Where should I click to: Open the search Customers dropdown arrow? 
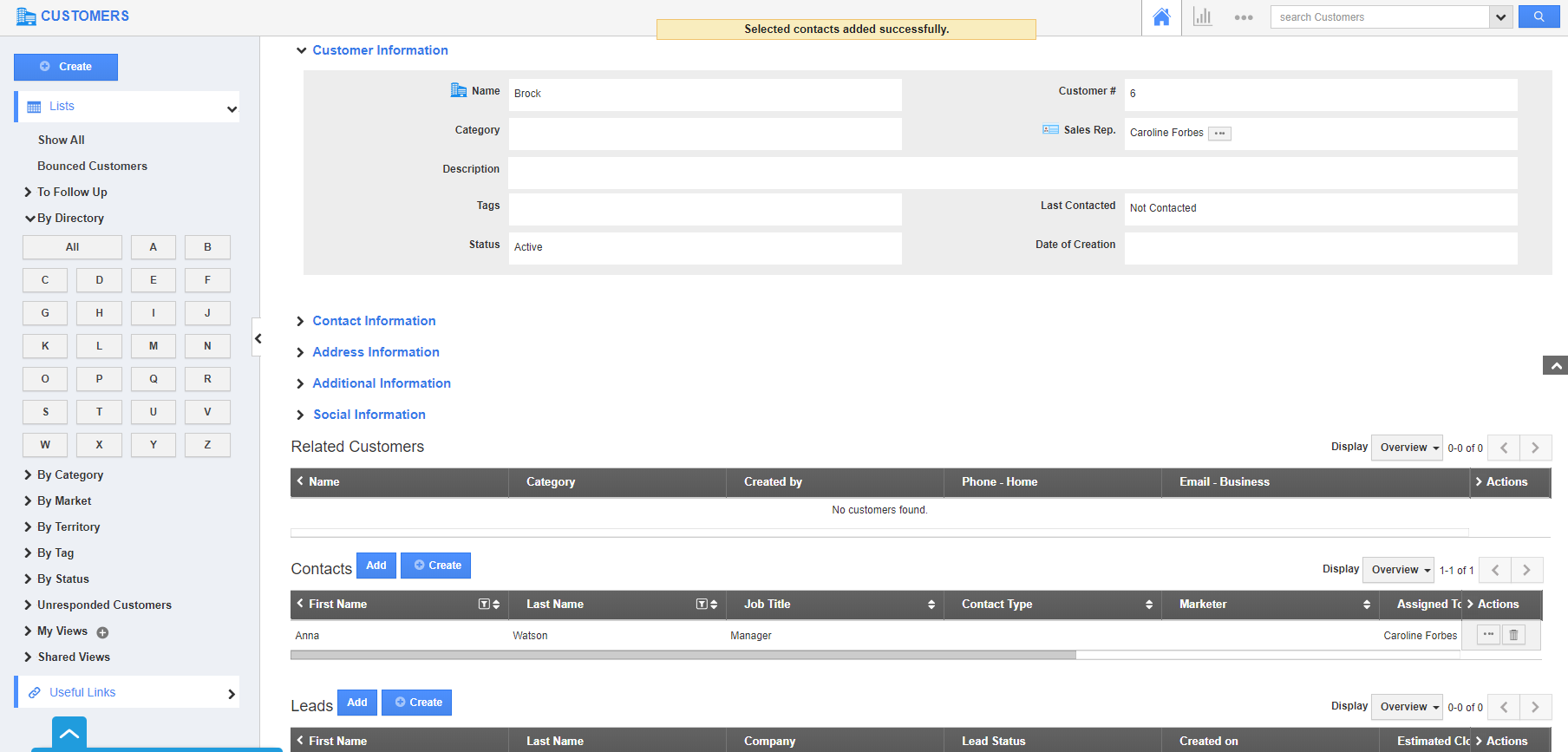click(x=1500, y=17)
